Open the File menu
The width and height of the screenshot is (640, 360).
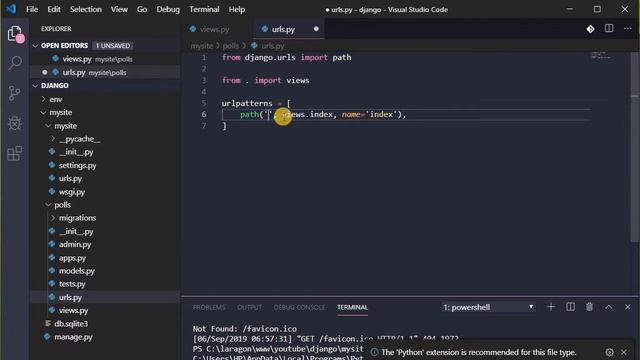[32, 9]
